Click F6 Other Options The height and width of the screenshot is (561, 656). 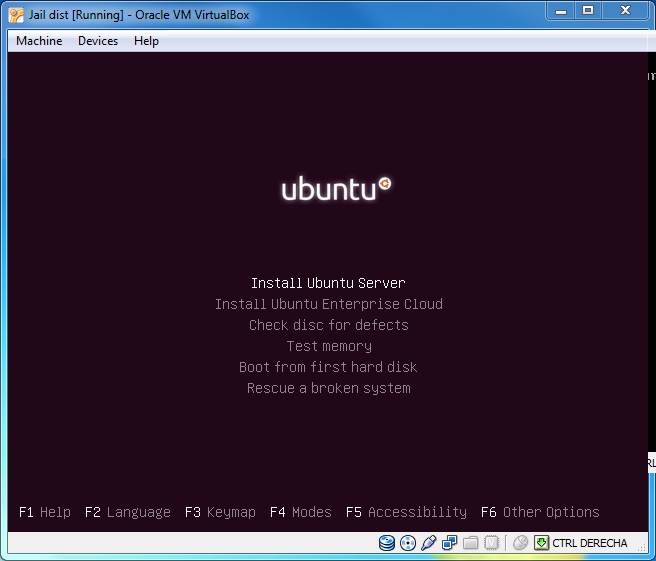[540, 512]
